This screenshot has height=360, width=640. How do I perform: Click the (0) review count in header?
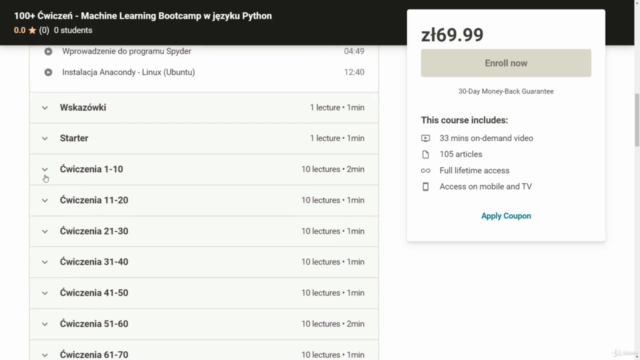point(44,30)
